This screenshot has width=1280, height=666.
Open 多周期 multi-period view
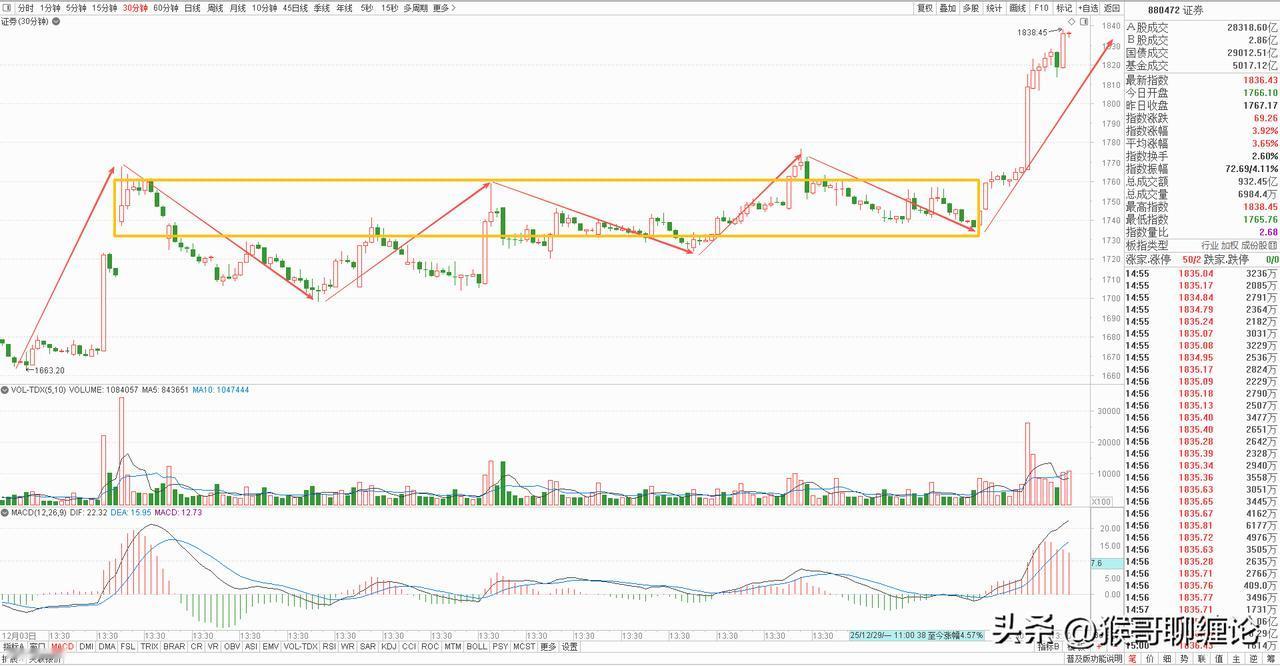click(x=416, y=8)
